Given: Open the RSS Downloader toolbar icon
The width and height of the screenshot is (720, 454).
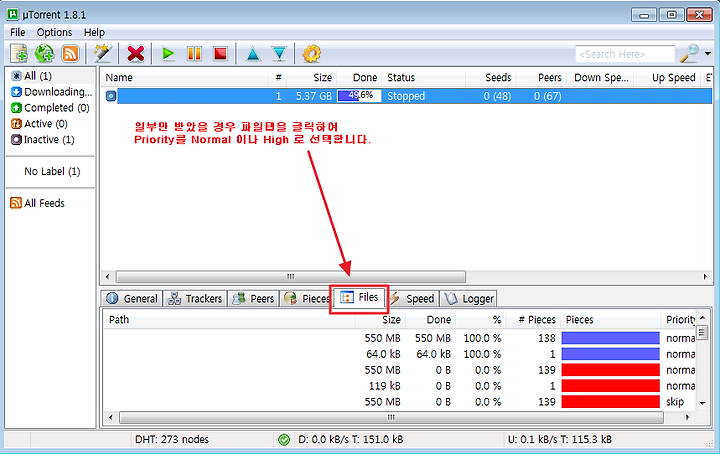Looking at the screenshot, I should click(x=70, y=54).
